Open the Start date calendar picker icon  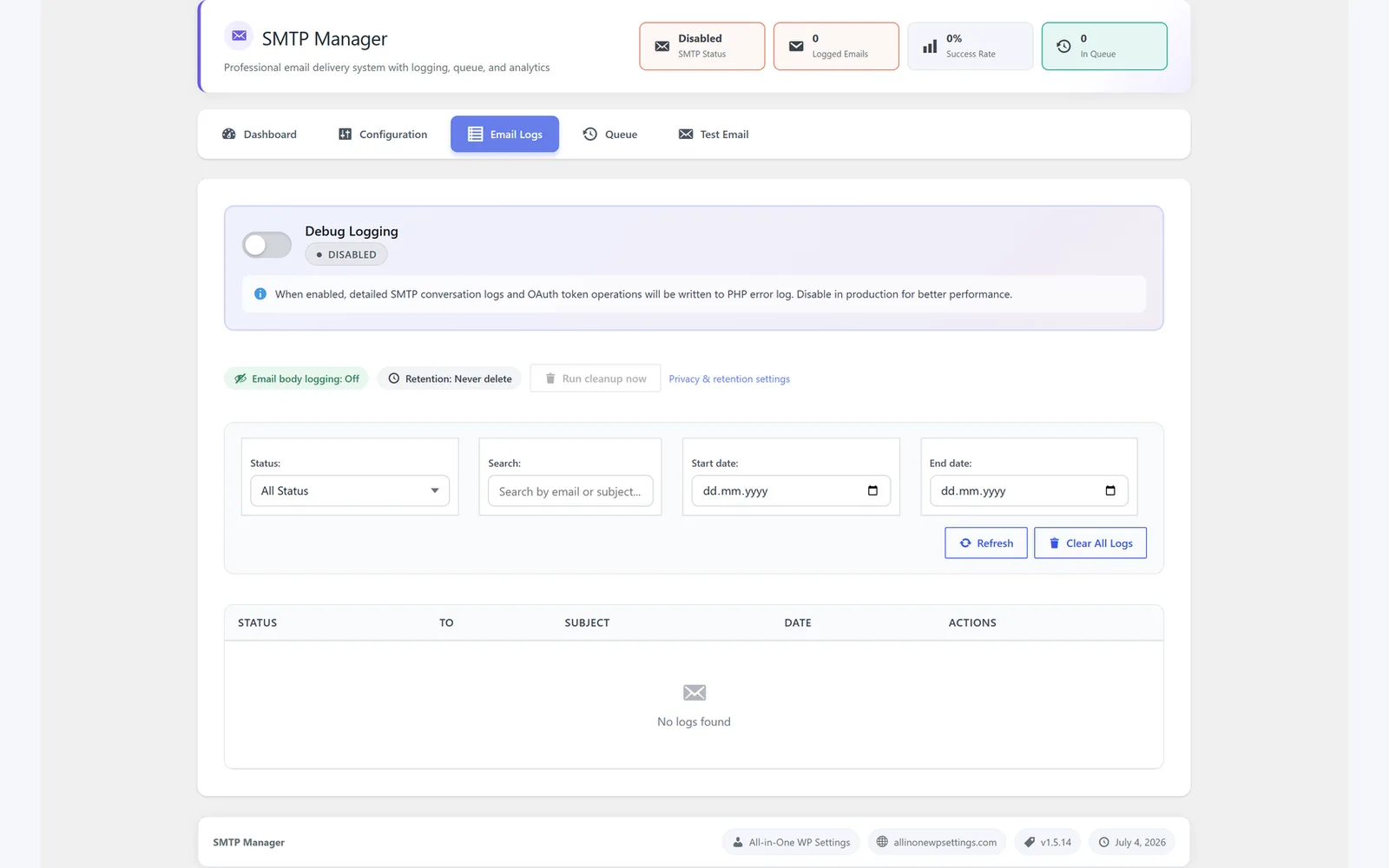tap(872, 490)
